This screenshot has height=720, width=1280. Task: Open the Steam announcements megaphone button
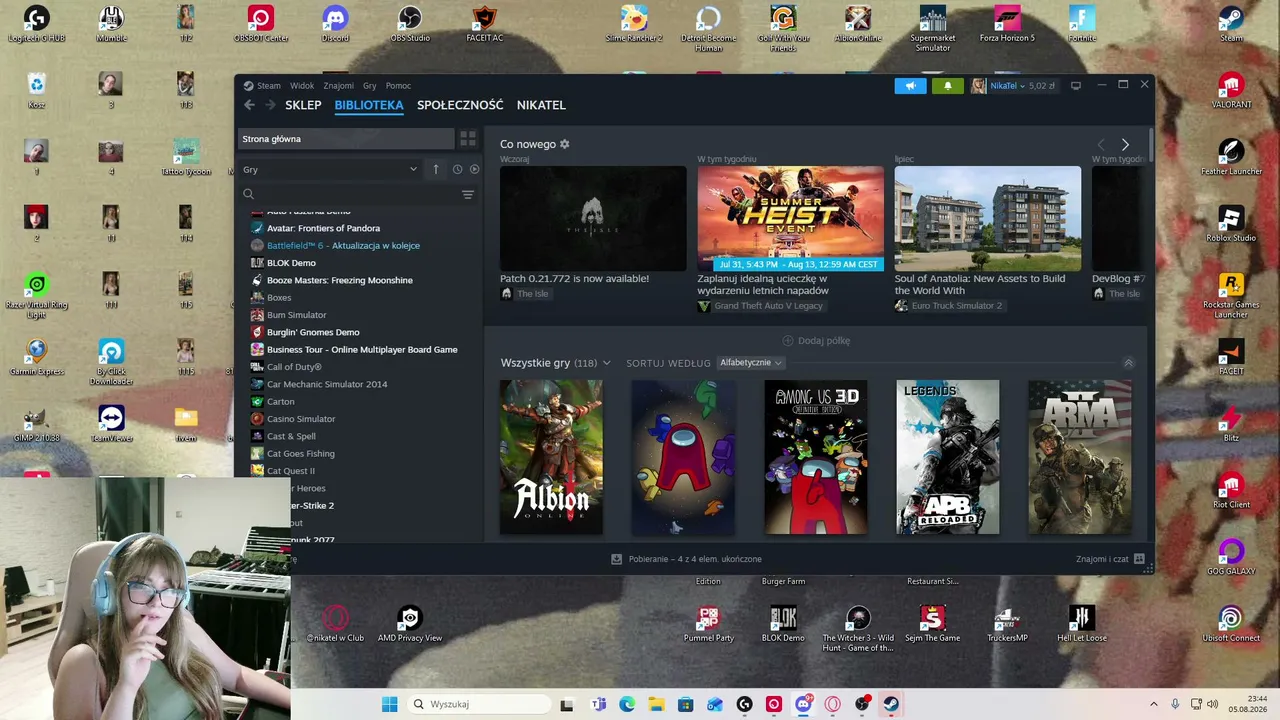tap(910, 86)
